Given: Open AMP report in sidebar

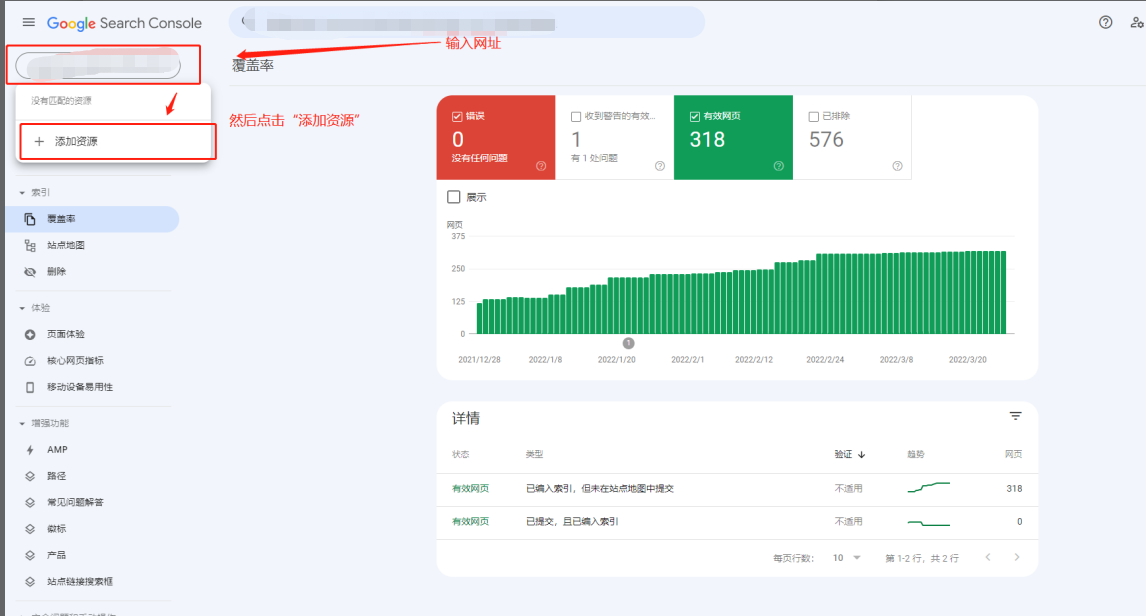Looking at the screenshot, I should 57,450.
